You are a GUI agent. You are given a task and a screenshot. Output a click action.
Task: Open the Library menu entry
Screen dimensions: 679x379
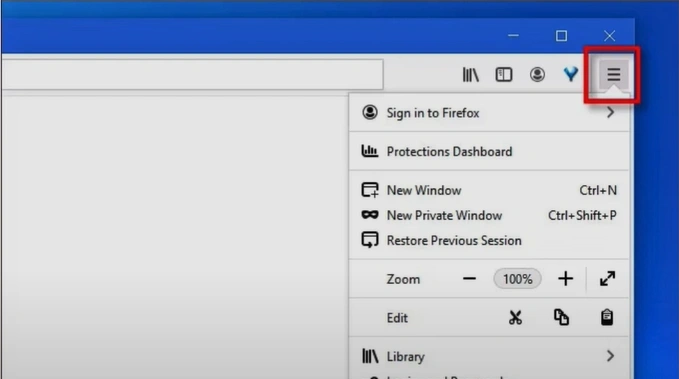489,356
